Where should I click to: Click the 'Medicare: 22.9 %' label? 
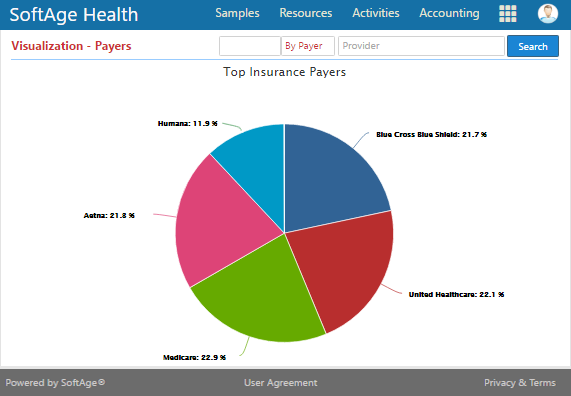point(194,357)
